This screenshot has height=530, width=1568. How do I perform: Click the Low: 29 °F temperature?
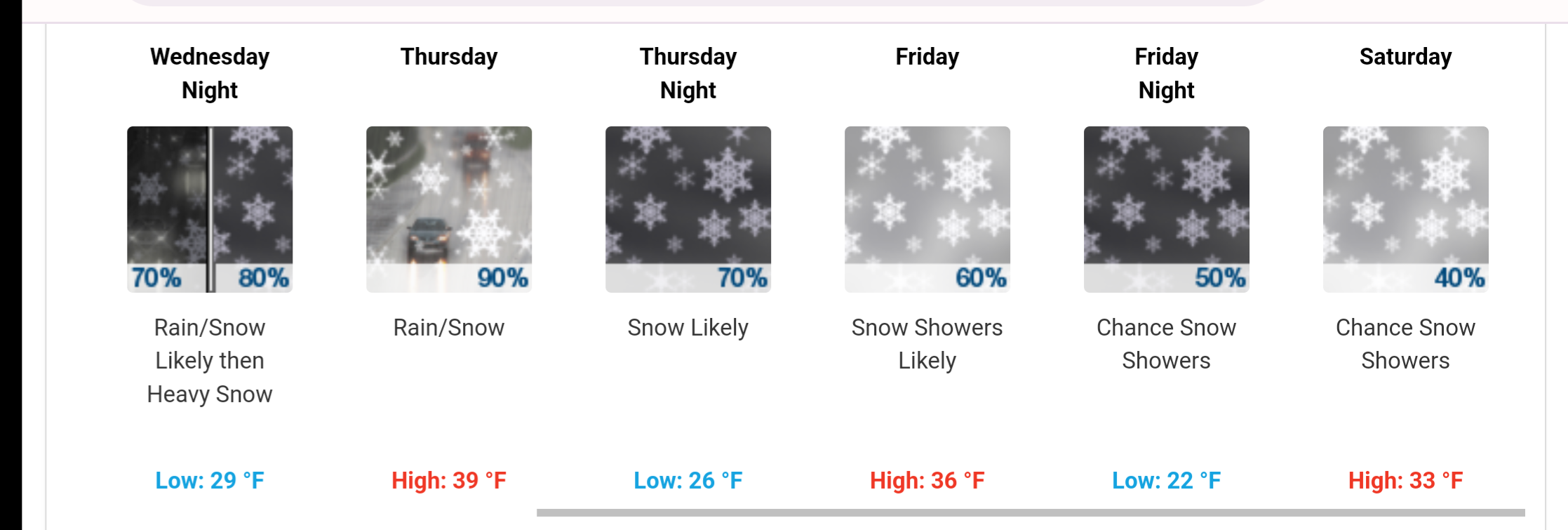pyautogui.click(x=210, y=480)
